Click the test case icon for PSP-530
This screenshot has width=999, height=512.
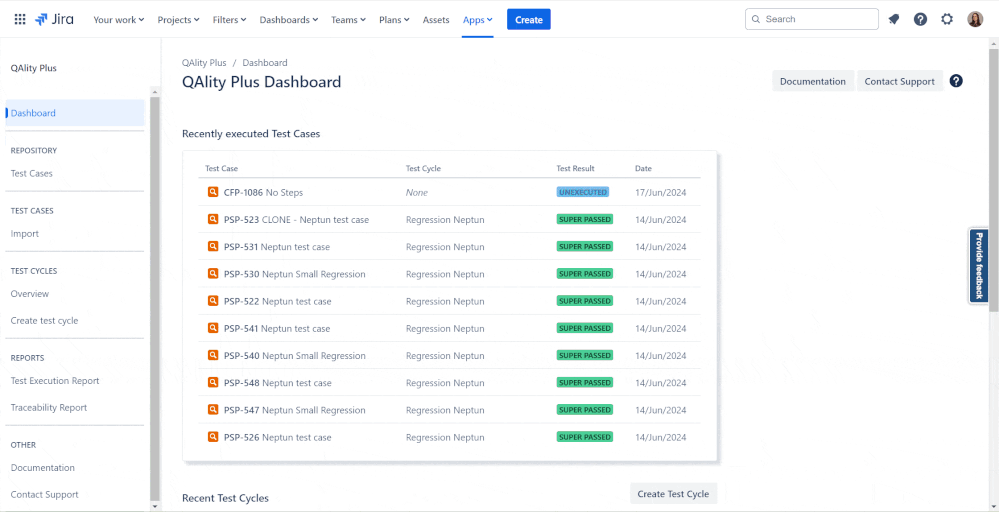point(213,274)
